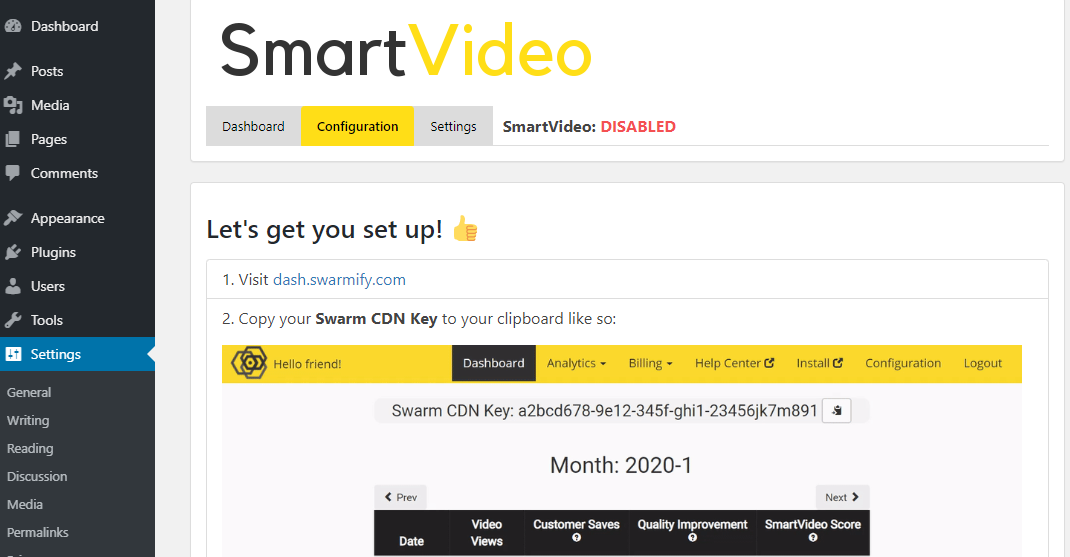Open Reading settings submenu
This screenshot has width=1070, height=557.
tap(30, 448)
